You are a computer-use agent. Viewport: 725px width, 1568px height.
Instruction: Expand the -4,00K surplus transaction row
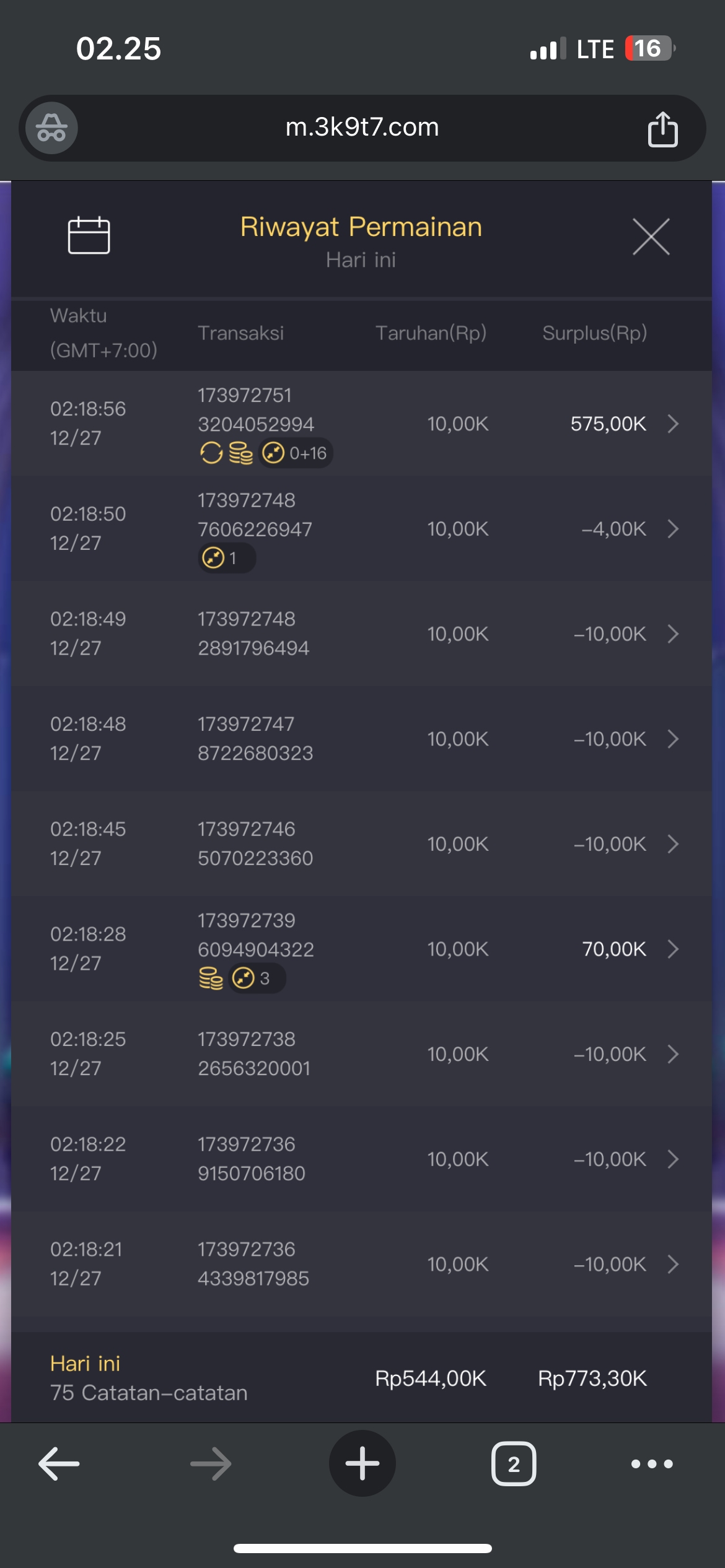673,529
